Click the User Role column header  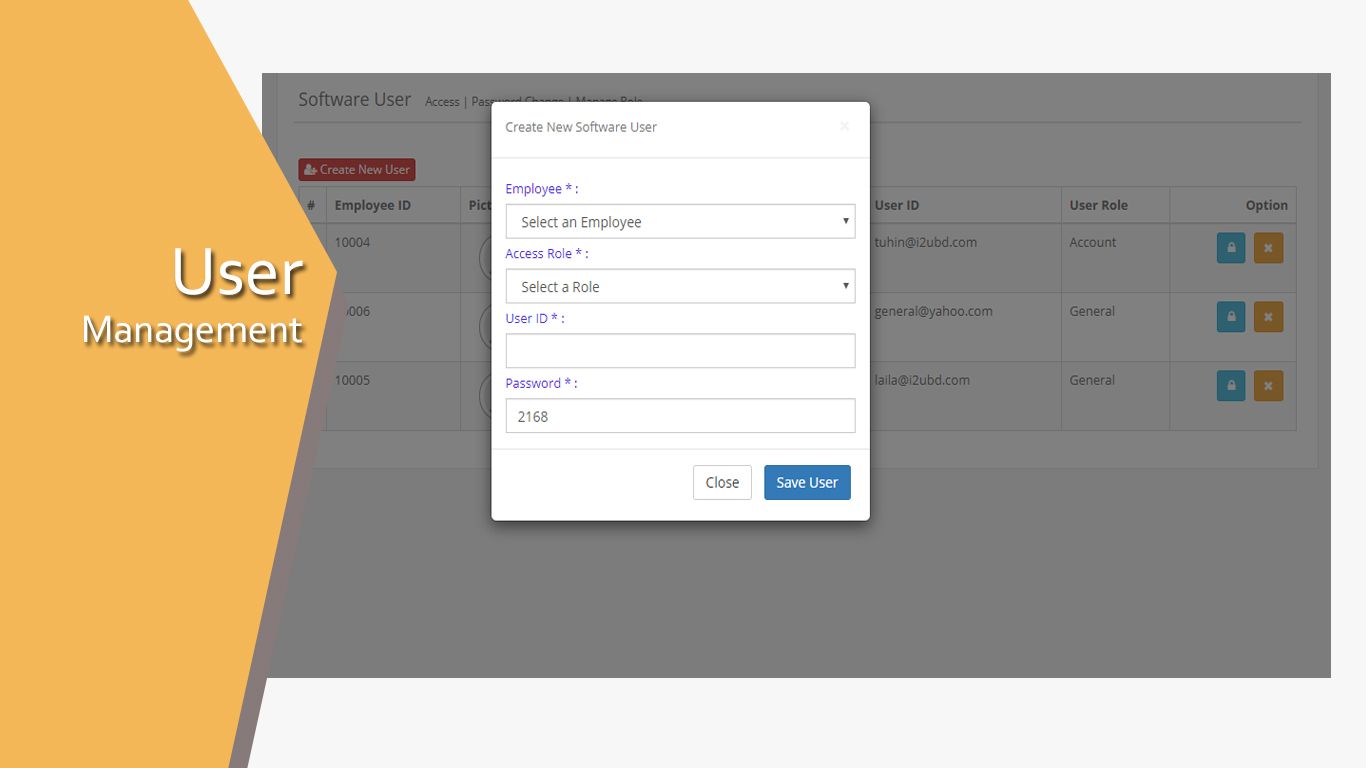[1098, 205]
